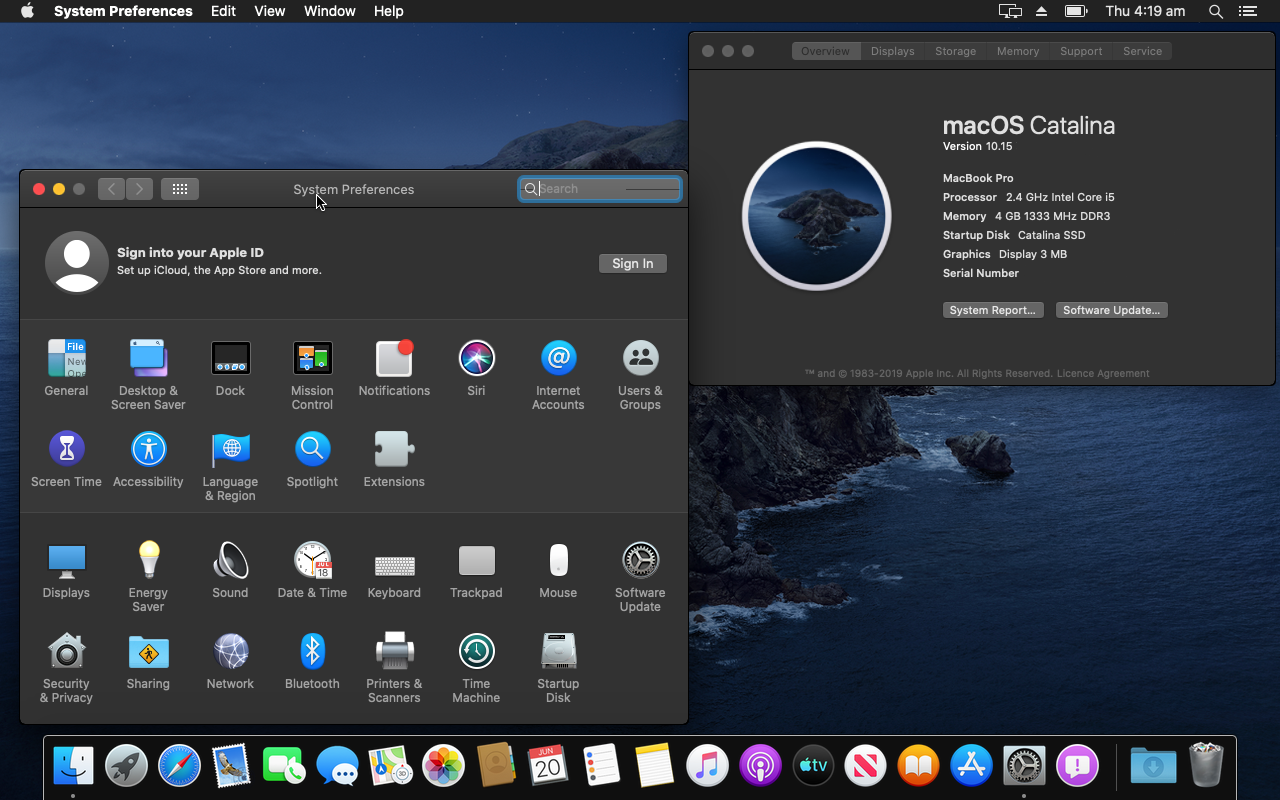
Task: Click the Sign In button
Action: pyautogui.click(x=632, y=263)
